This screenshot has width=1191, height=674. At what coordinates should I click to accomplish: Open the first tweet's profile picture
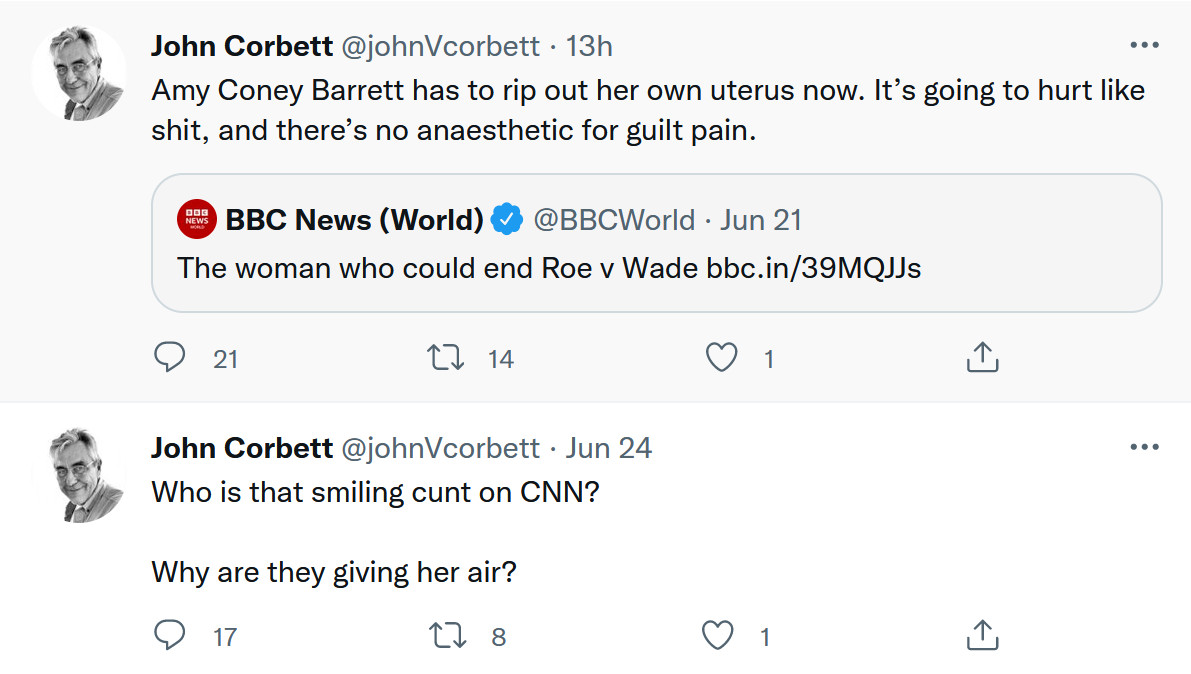tap(79, 75)
